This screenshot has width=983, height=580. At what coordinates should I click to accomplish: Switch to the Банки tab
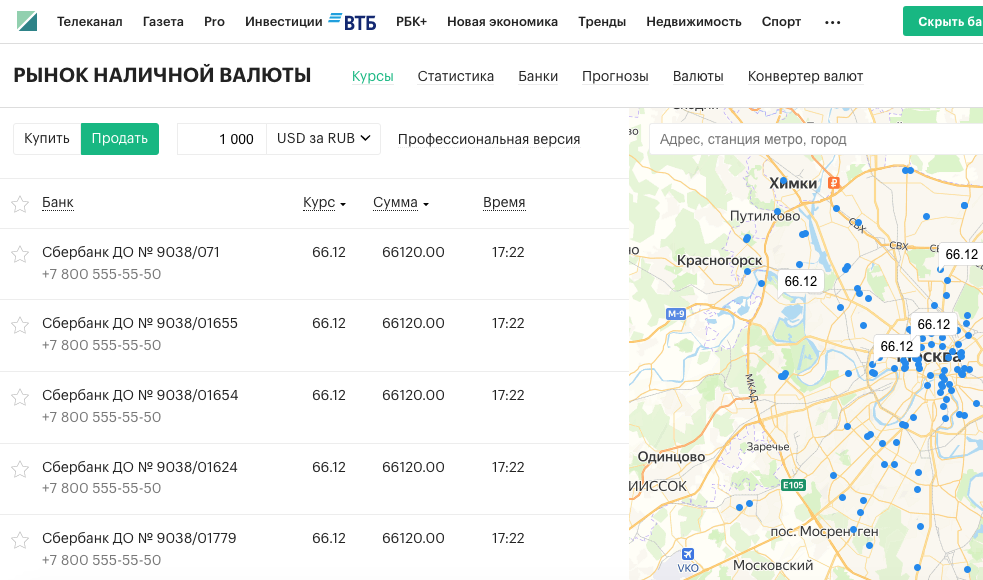[x=538, y=76]
